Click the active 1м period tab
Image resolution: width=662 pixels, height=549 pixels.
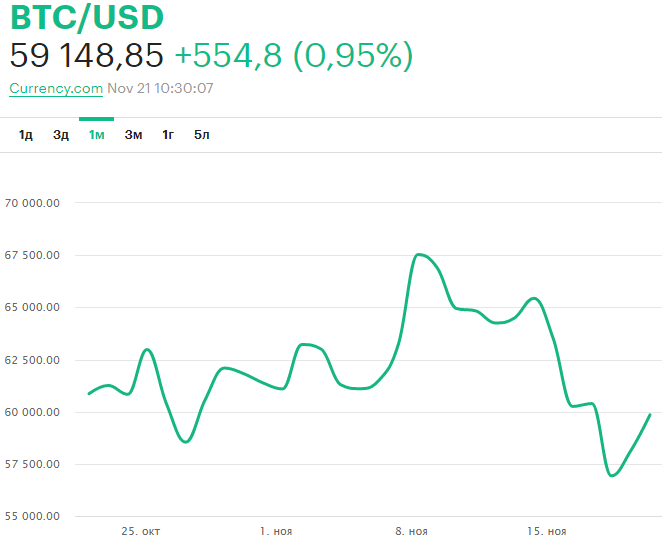tap(97, 135)
